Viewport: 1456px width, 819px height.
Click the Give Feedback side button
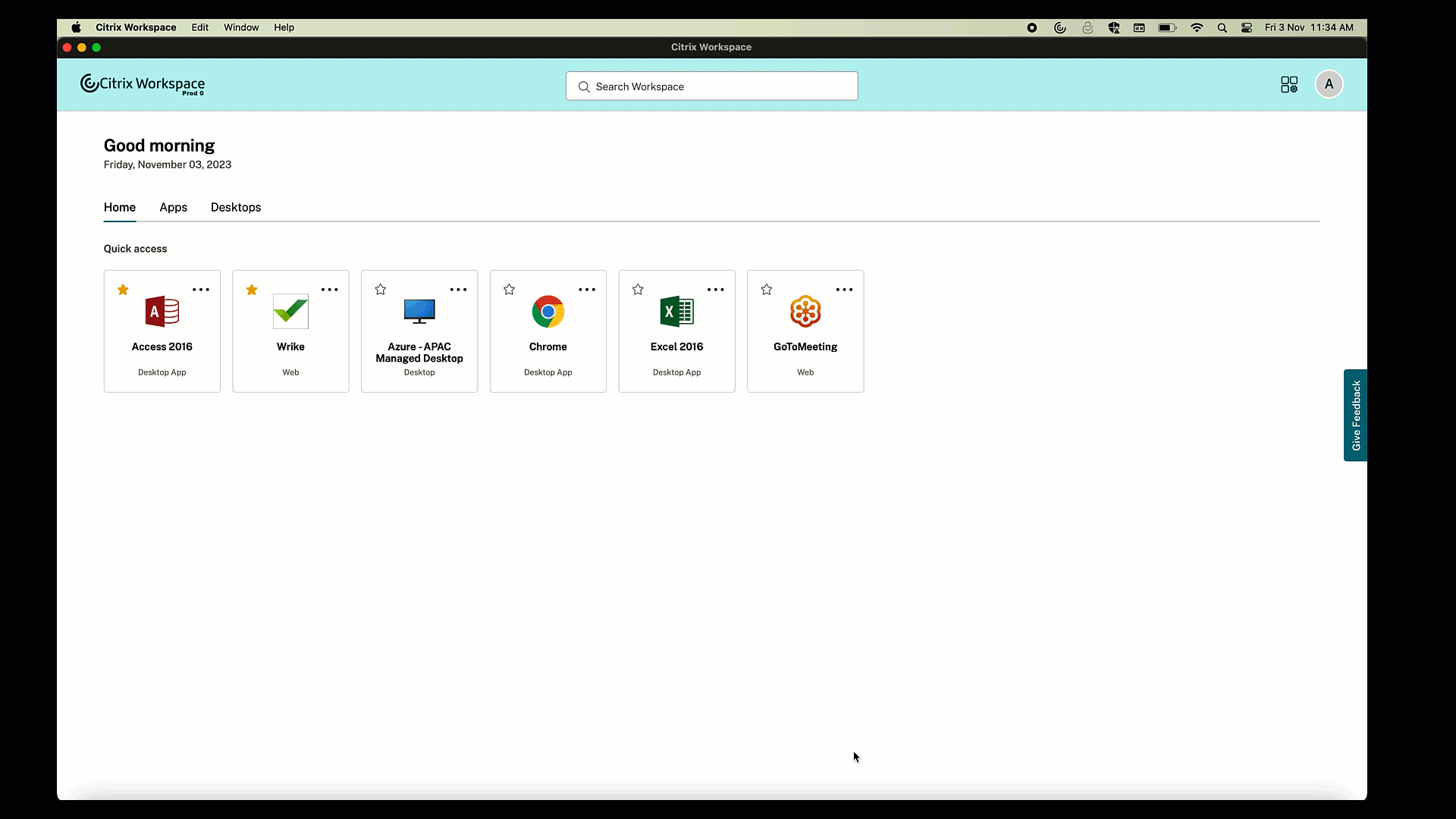pos(1355,415)
